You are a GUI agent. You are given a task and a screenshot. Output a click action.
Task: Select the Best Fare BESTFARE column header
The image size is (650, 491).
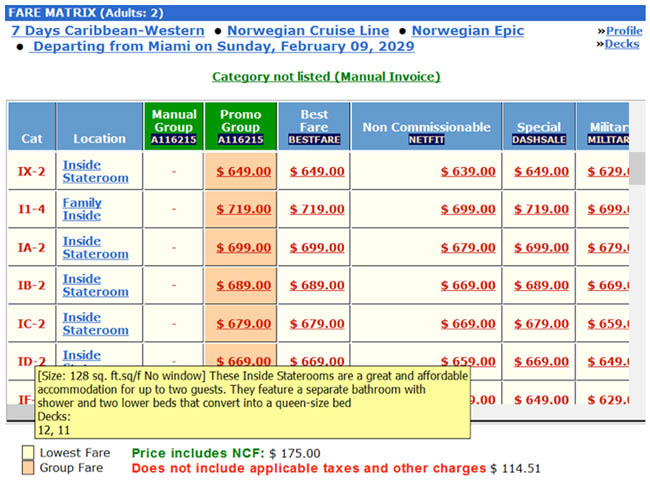tap(314, 126)
